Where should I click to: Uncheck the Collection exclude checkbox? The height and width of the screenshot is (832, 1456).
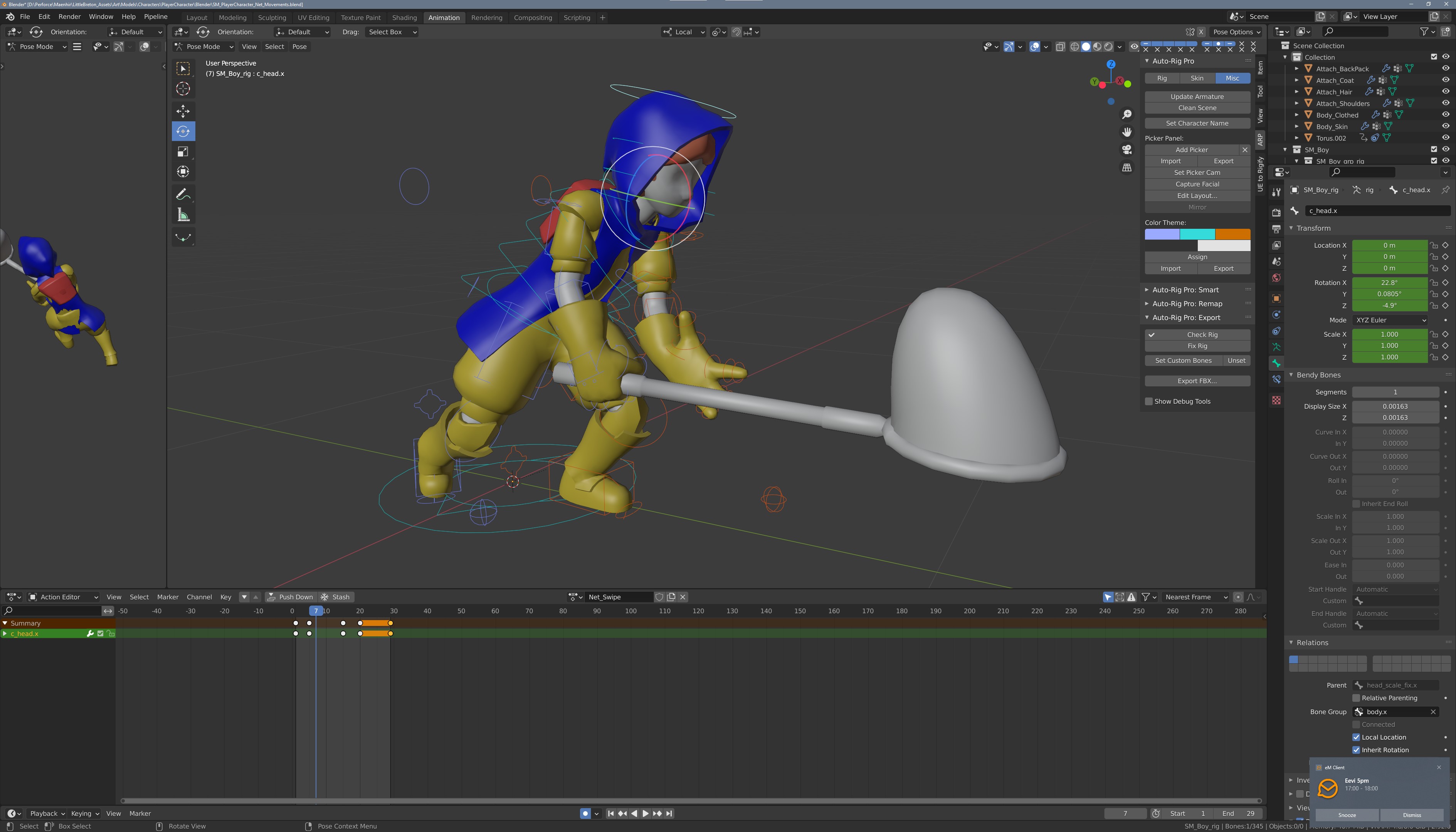pos(1434,57)
